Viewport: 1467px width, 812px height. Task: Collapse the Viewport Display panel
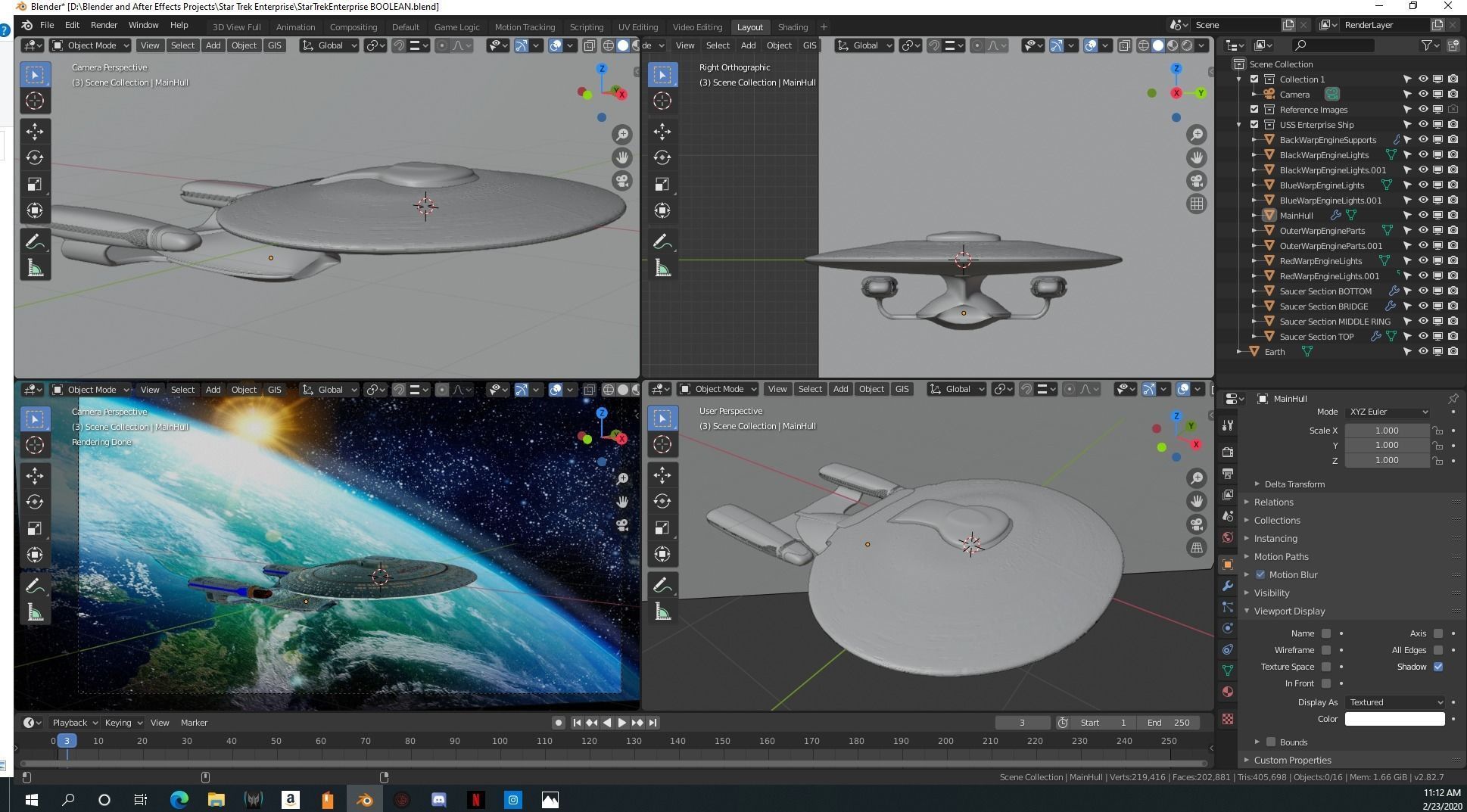click(1289, 611)
